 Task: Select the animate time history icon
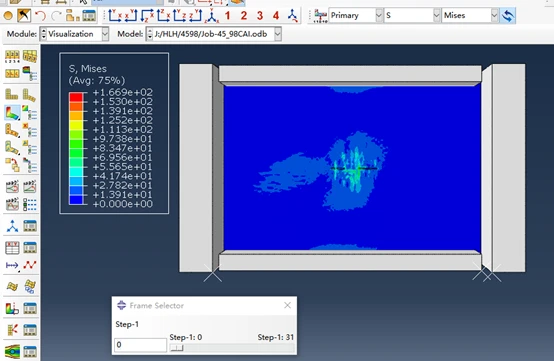[12, 187]
